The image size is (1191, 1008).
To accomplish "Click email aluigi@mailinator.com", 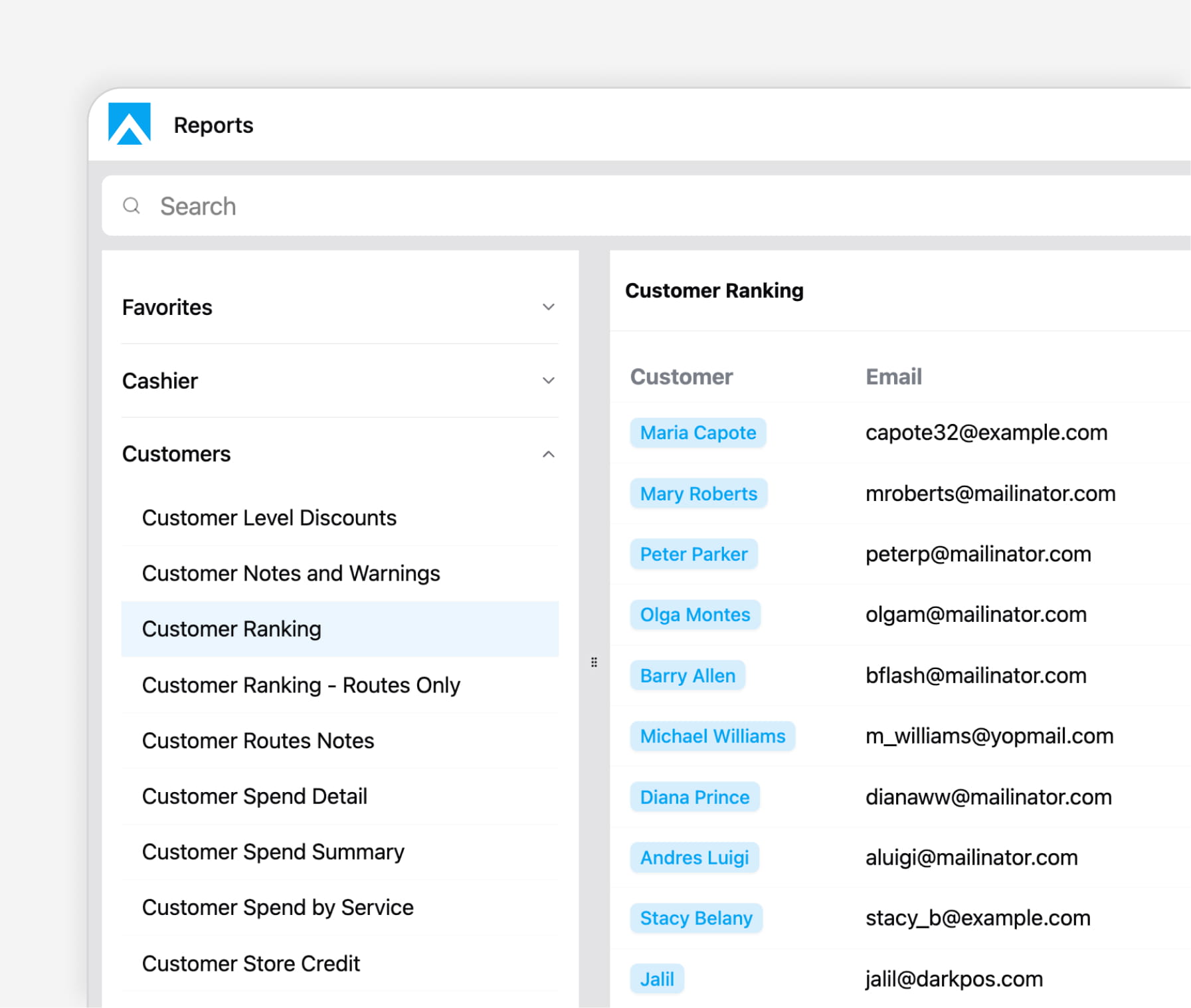I will click(x=972, y=858).
